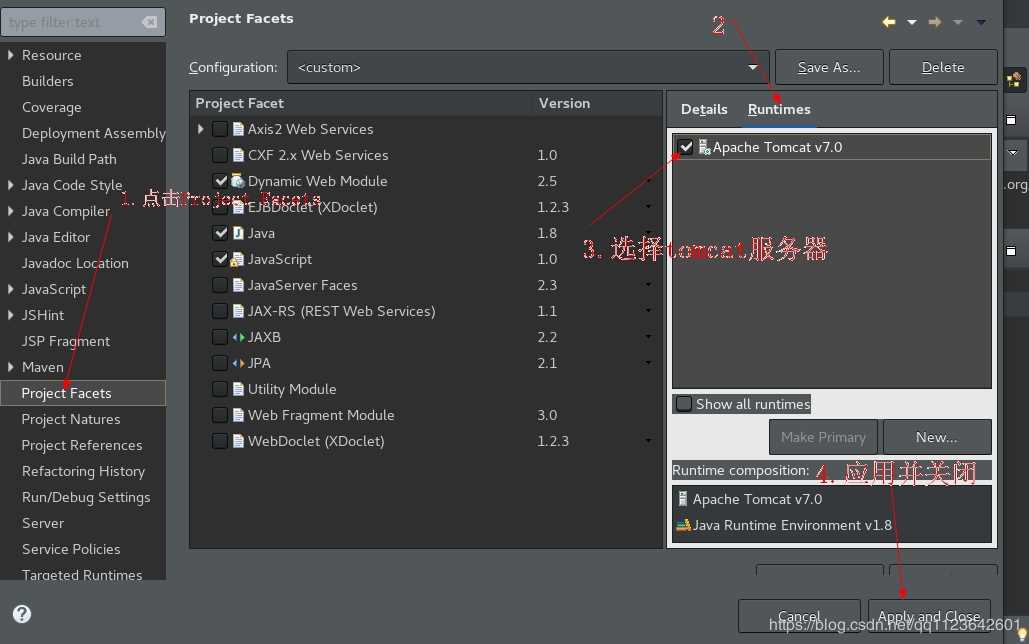Enable the CXF 2.x Web Services checkbox

pos(220,156)
